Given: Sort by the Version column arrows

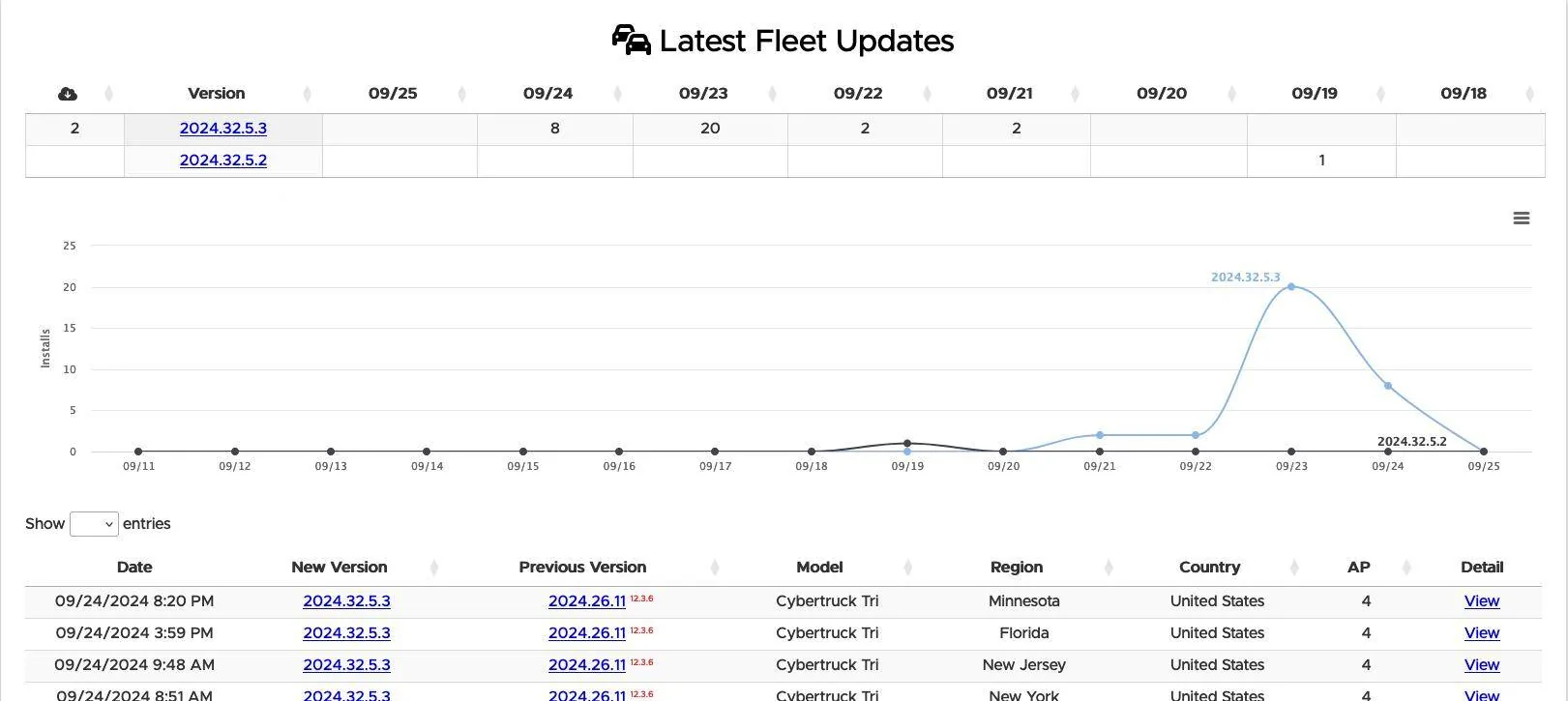Looking at the screenshot, I should click(x=307, y=94).
